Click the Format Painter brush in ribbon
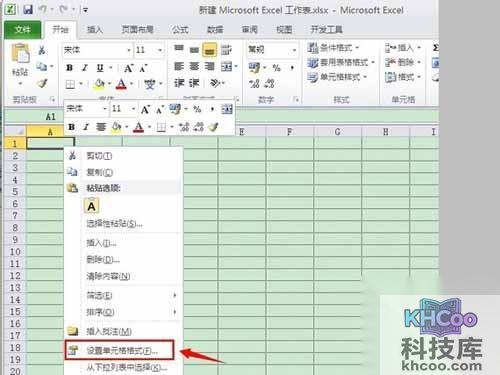The height and width of the screenshot is (375, 500). click(x=42, y=83)
